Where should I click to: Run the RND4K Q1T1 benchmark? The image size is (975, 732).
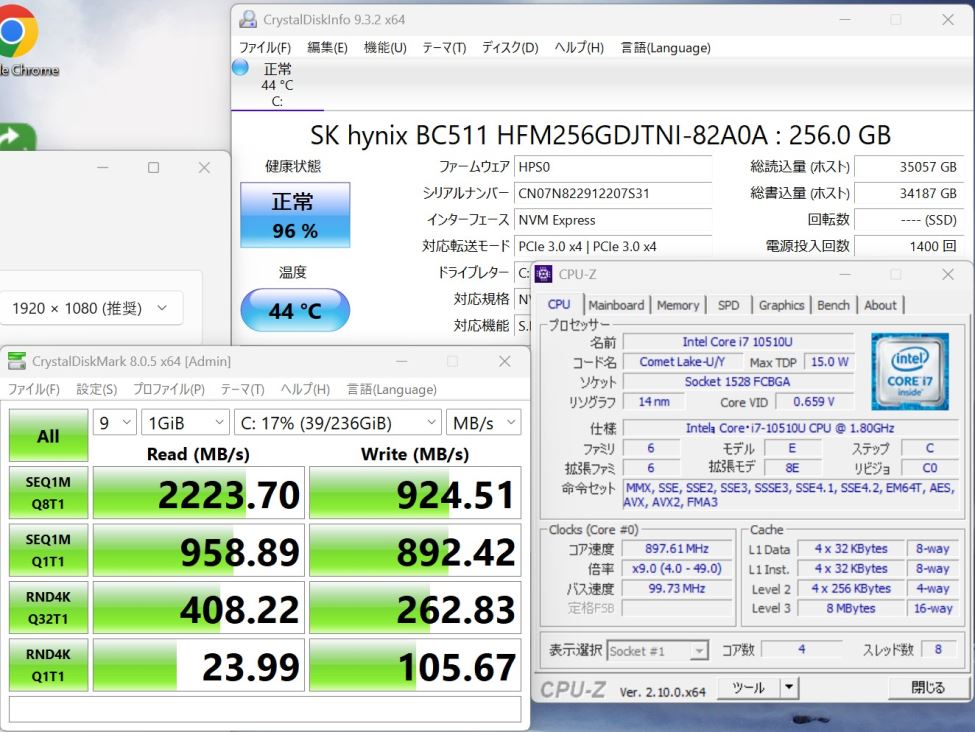(48, 665)
